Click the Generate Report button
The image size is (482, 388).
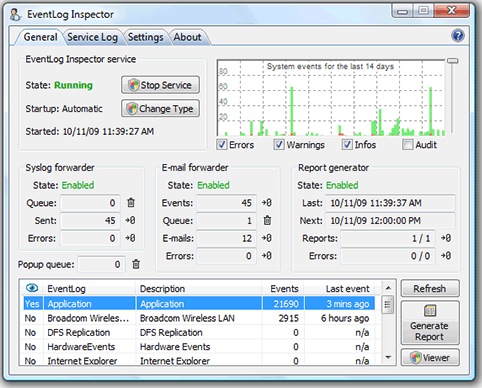(x=430, y=322)
